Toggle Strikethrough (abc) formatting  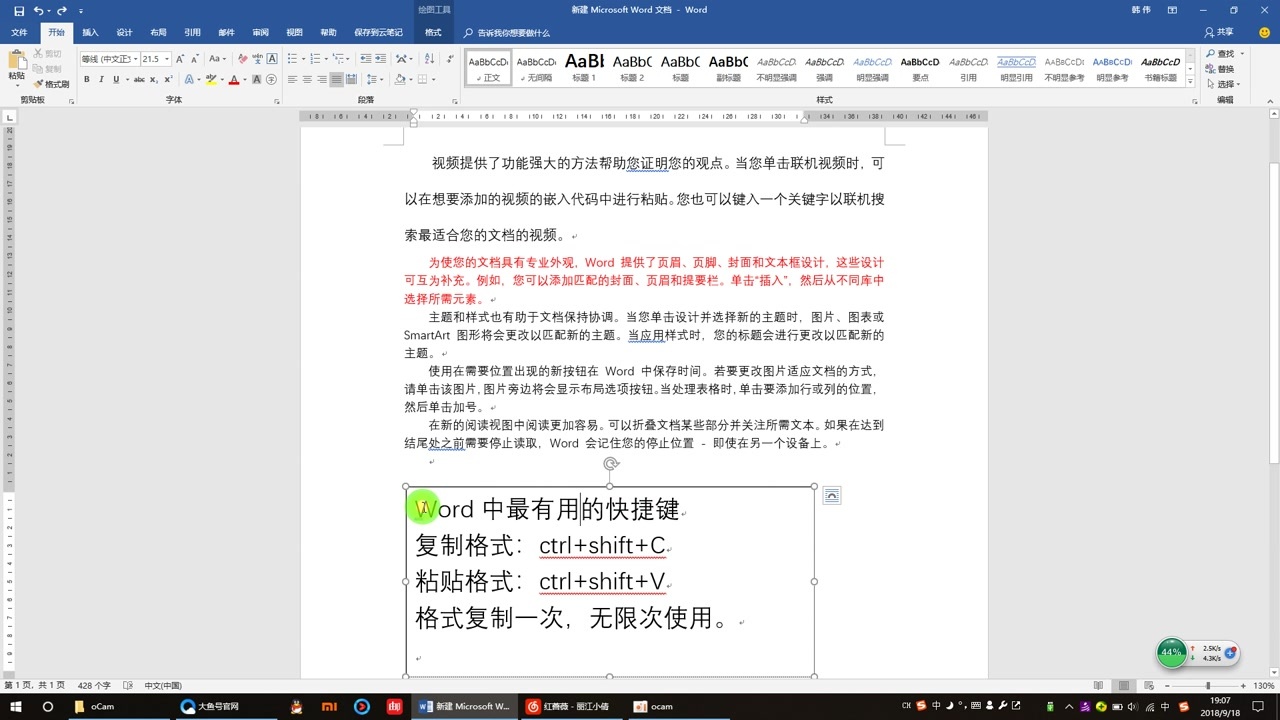click(139, 79)
